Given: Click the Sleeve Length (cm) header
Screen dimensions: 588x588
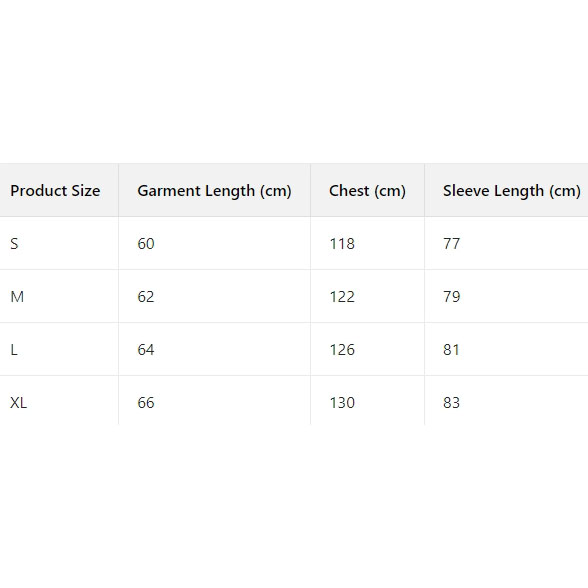Looking at the screenshot, I should pyautogui.click(x=512, y=191).
